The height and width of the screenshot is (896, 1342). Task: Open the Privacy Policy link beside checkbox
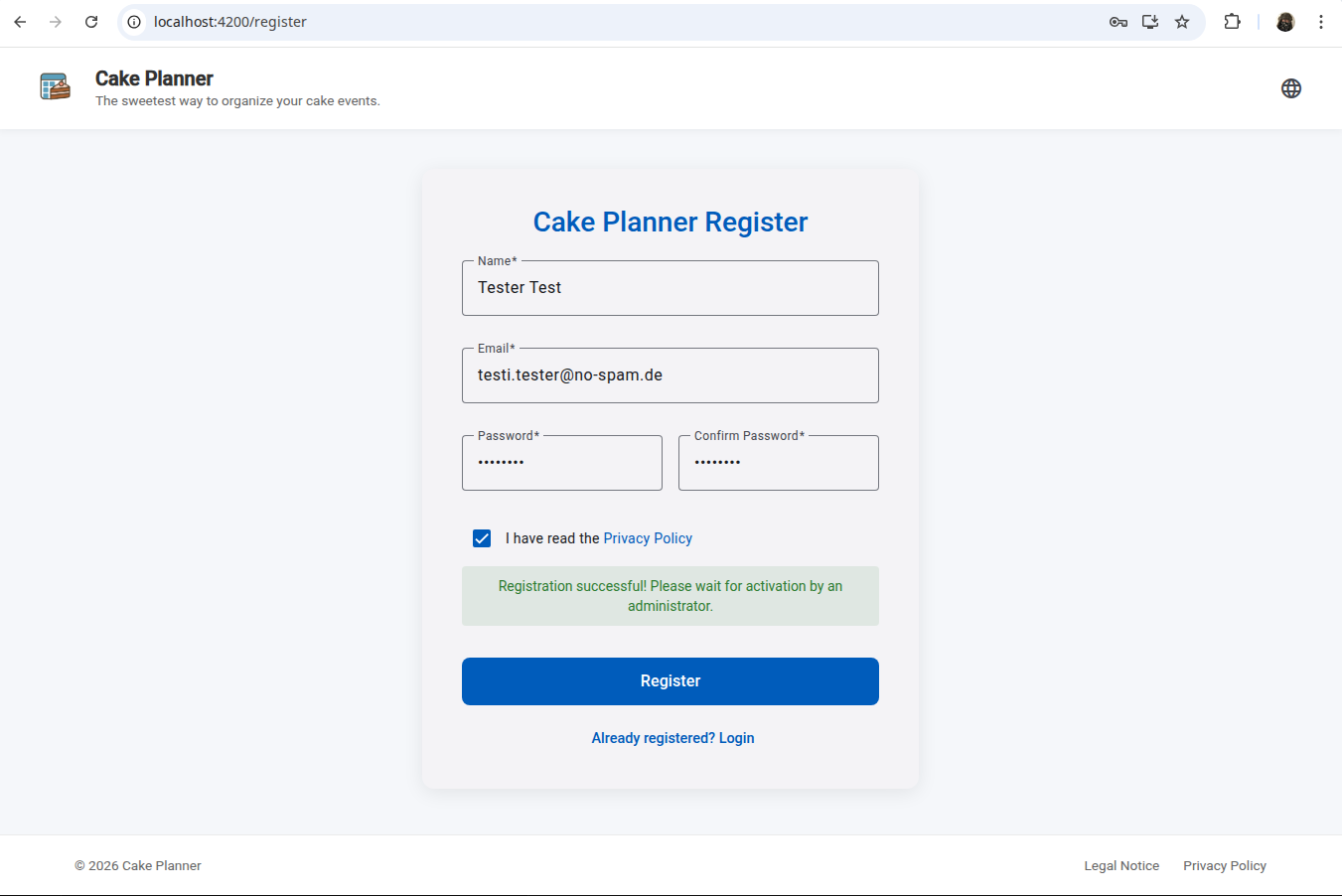[647, 537]
